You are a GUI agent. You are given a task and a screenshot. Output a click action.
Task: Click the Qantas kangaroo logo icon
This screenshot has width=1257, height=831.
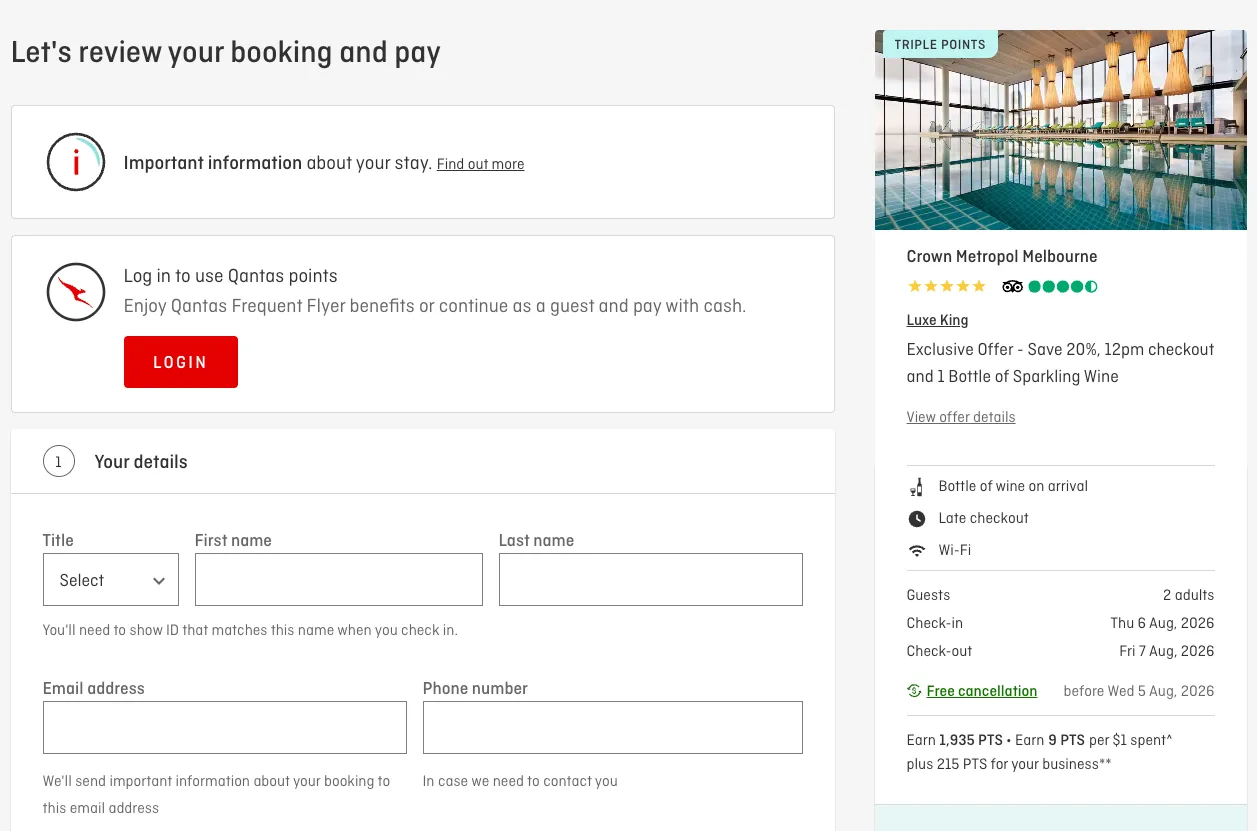point(76,292)
